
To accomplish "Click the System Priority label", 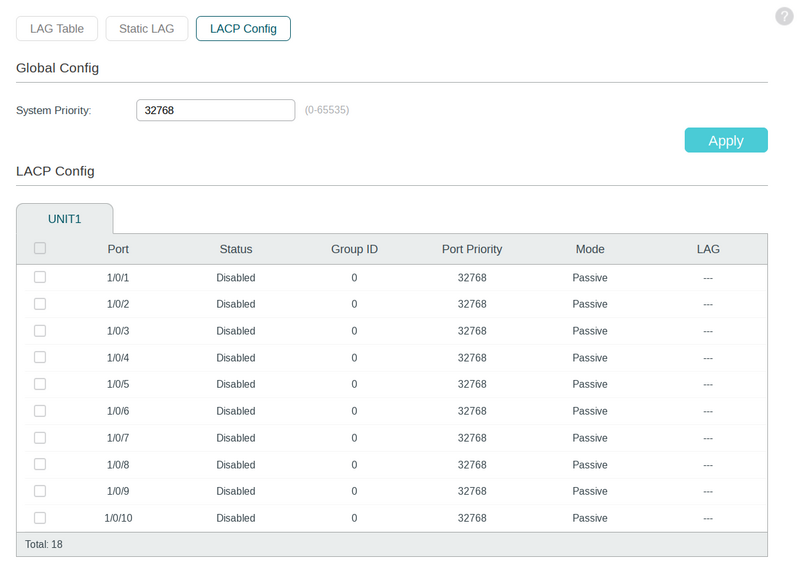I will (54, 110).
